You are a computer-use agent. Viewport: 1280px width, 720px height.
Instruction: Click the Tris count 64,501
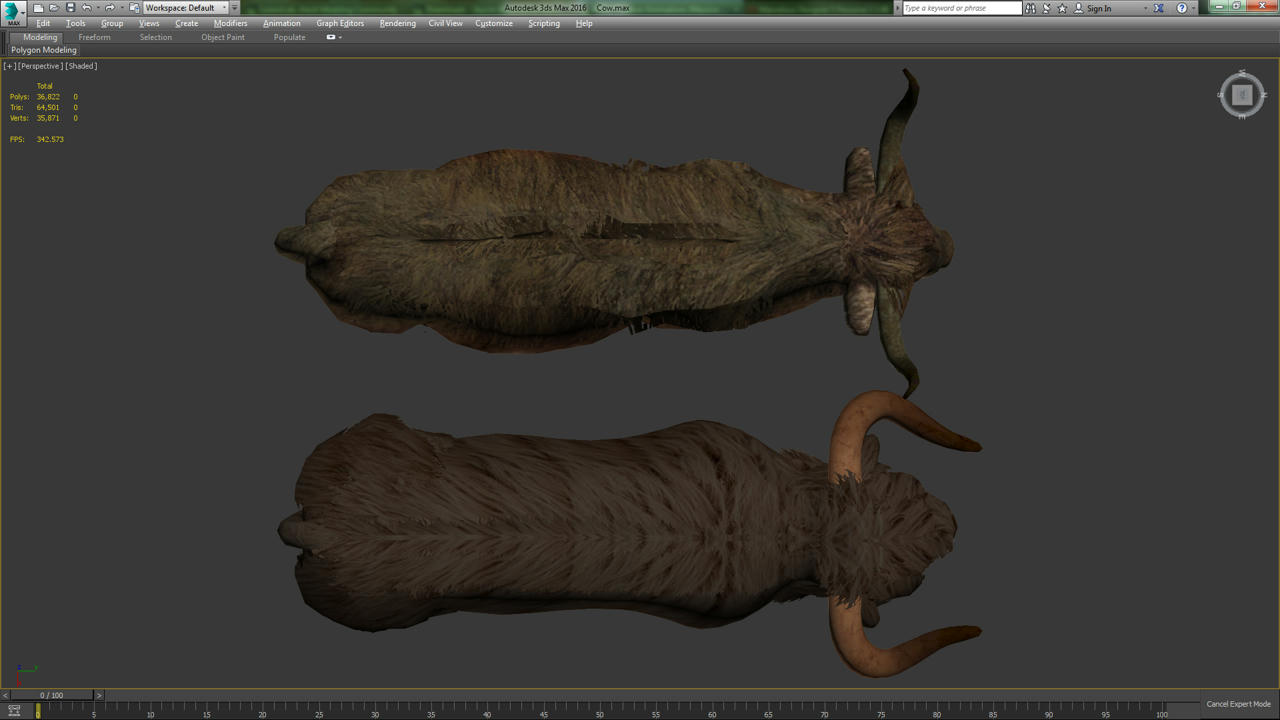(x=48, y=107)
